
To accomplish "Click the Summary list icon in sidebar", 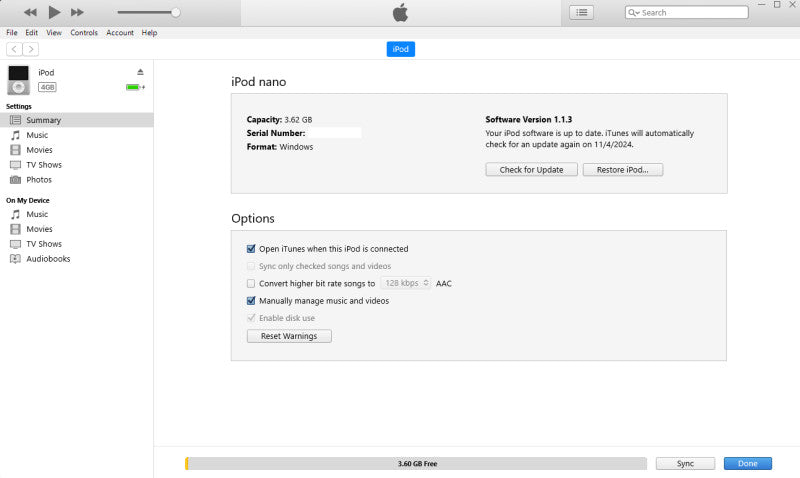I will [x=16, y=120].
